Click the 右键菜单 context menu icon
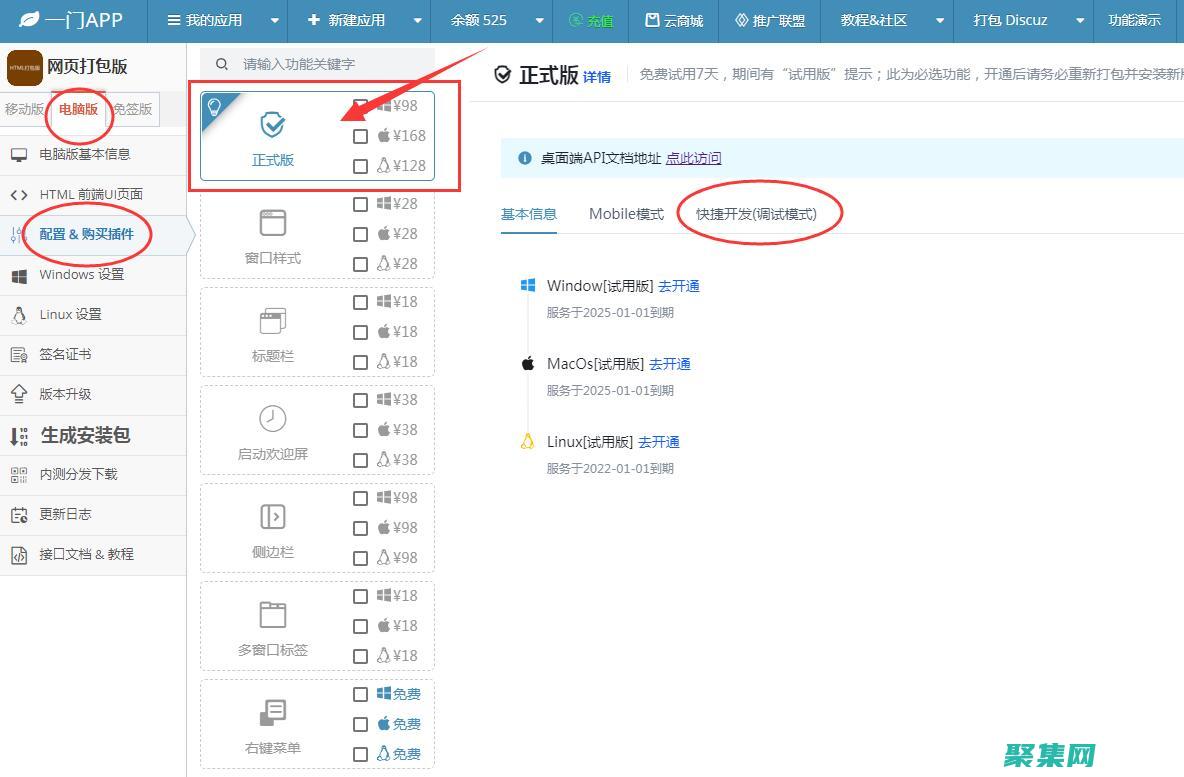Image resolution: width=1184 pixels, height=777 pixels. (x=272, y=712)
